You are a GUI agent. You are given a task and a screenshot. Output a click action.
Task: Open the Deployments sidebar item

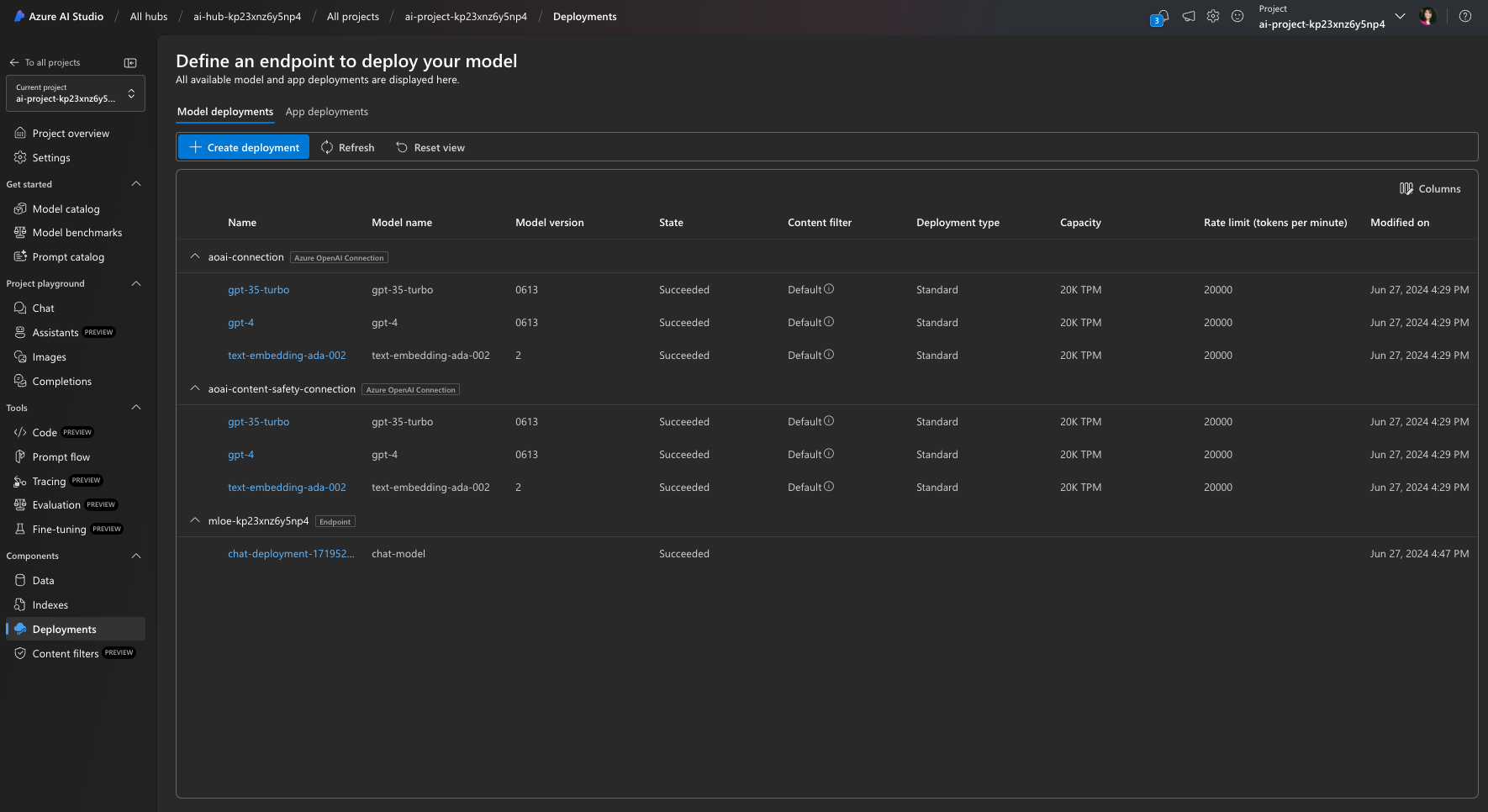[x=76, y=629]
